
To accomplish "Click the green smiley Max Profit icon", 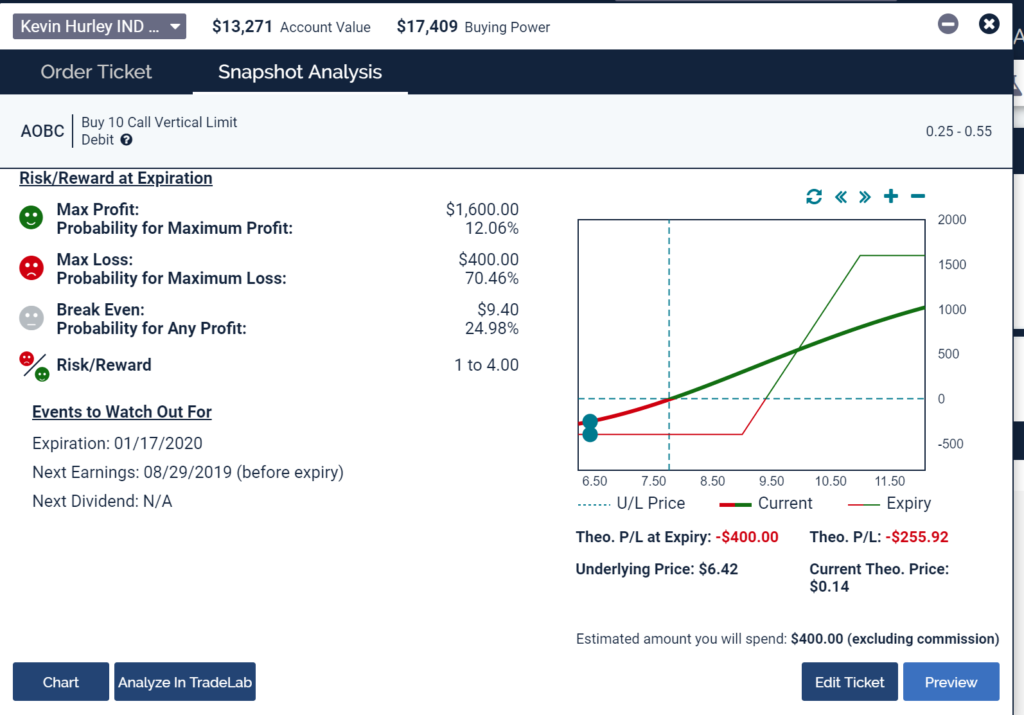I will pos(32,218).
